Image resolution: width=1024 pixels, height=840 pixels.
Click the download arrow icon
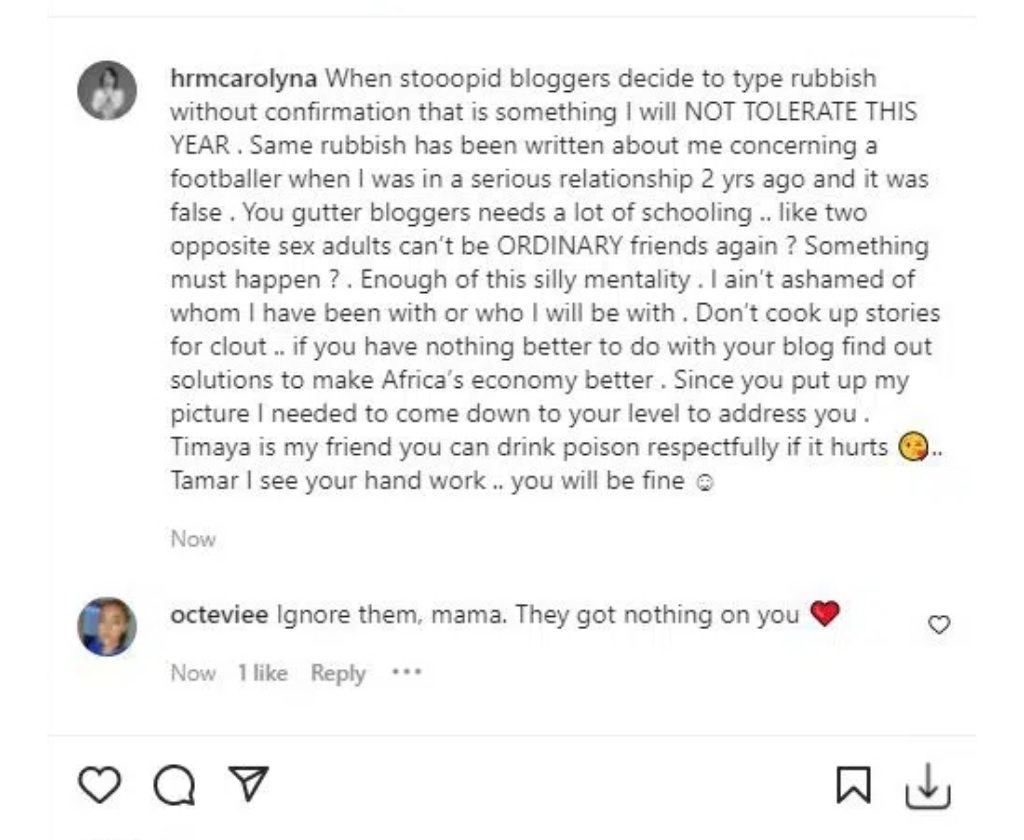(x=927, y=786)
